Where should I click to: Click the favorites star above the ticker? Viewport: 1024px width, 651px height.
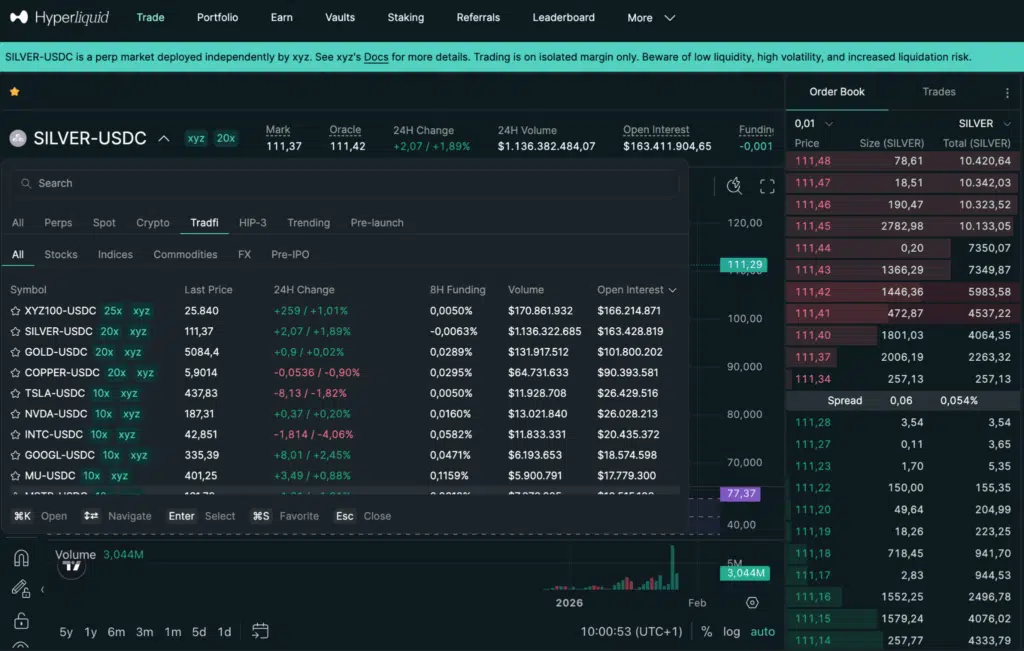(14, 92)
